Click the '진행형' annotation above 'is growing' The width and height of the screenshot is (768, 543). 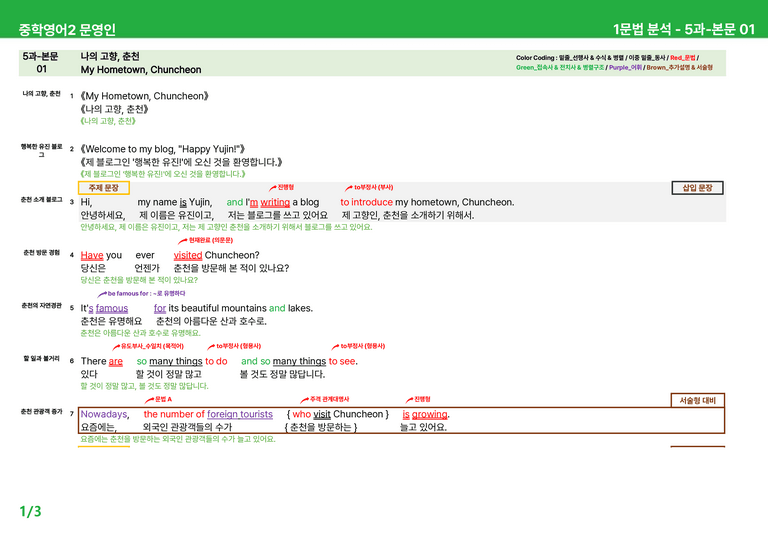[419, 399]
